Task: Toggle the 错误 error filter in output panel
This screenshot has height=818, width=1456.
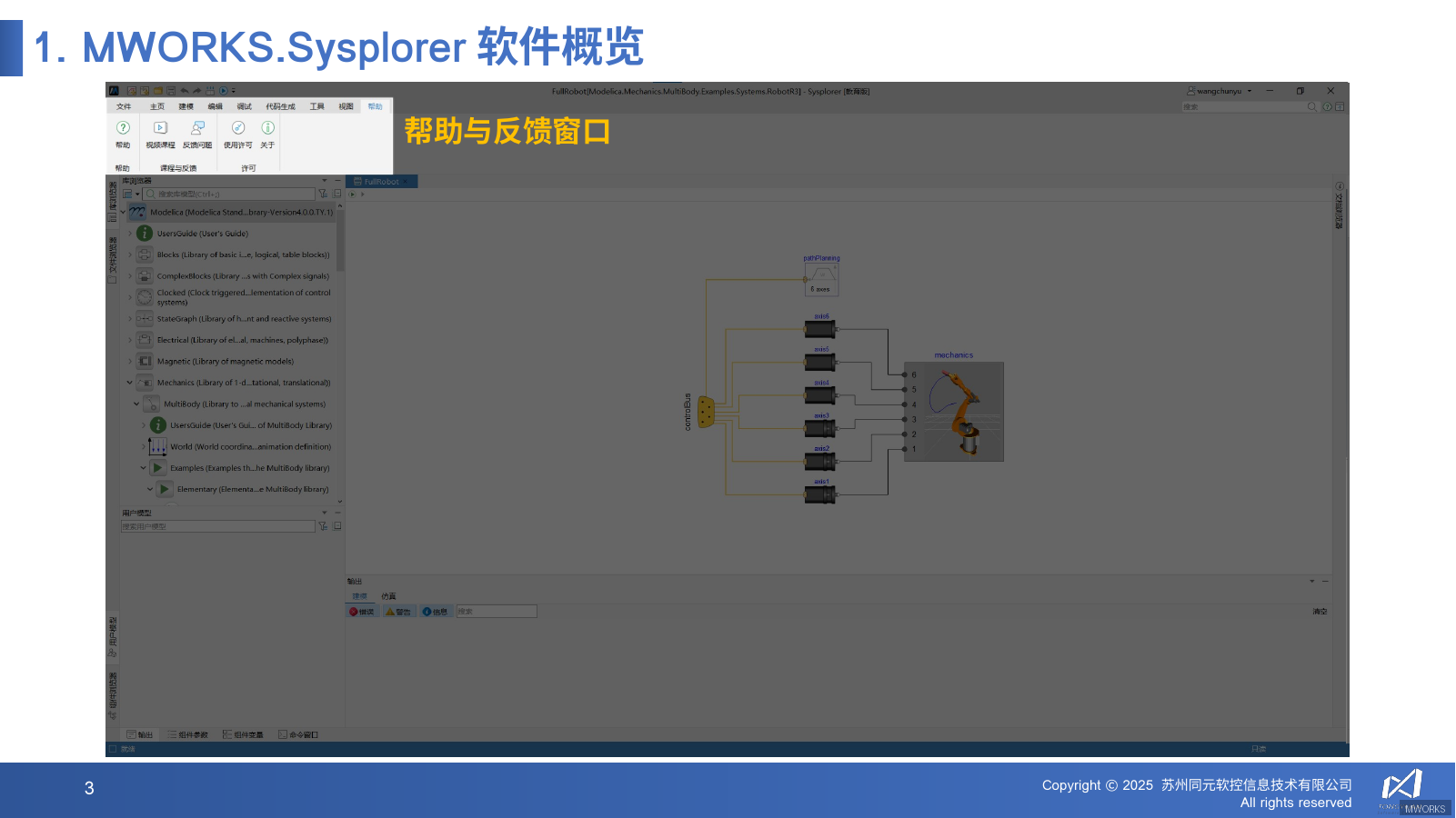Action: pos(361,611)
